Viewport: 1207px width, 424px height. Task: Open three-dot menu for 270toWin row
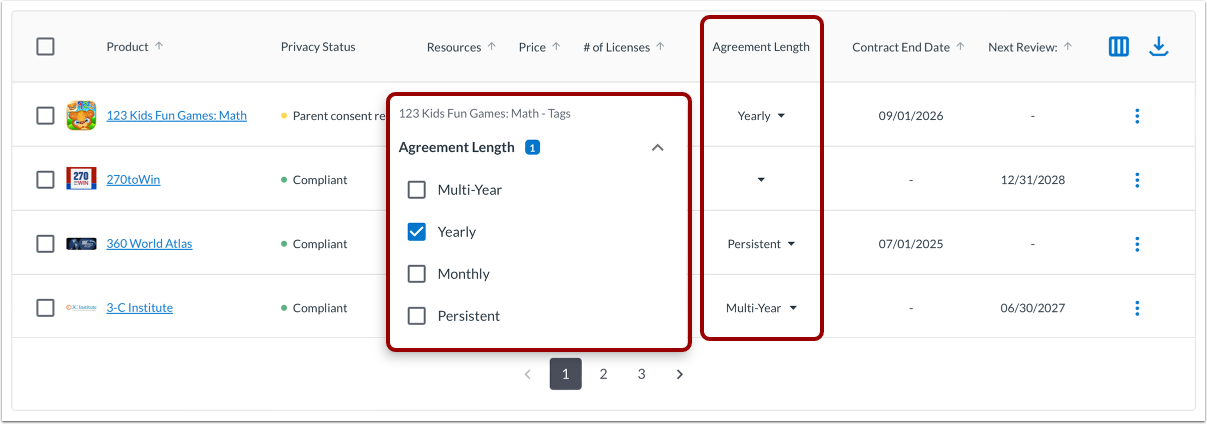coord(1137,180)
